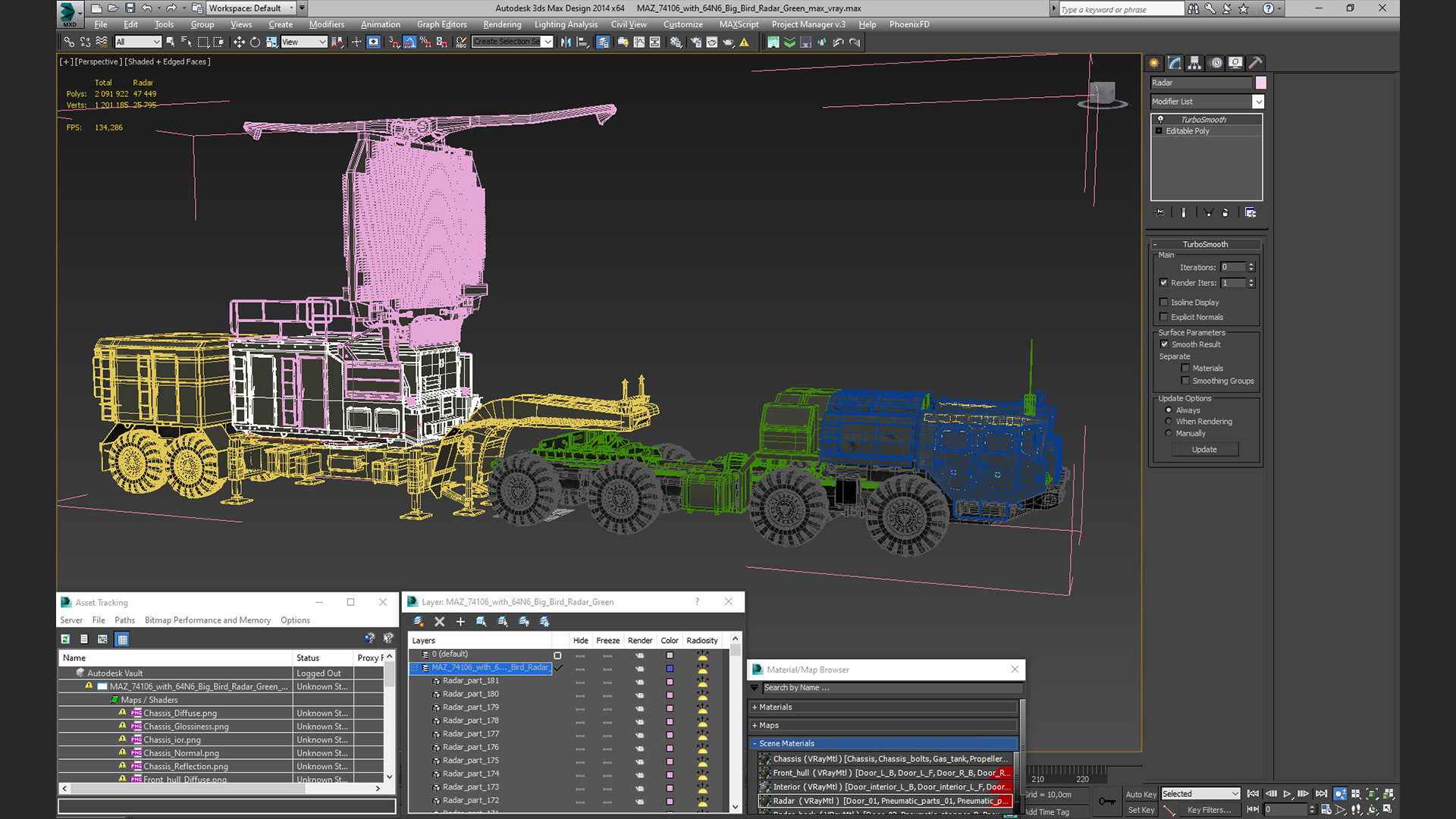The image size is (1456, 819).
Task: Open the Graph Editors menu
Action: tap(441, 24)
